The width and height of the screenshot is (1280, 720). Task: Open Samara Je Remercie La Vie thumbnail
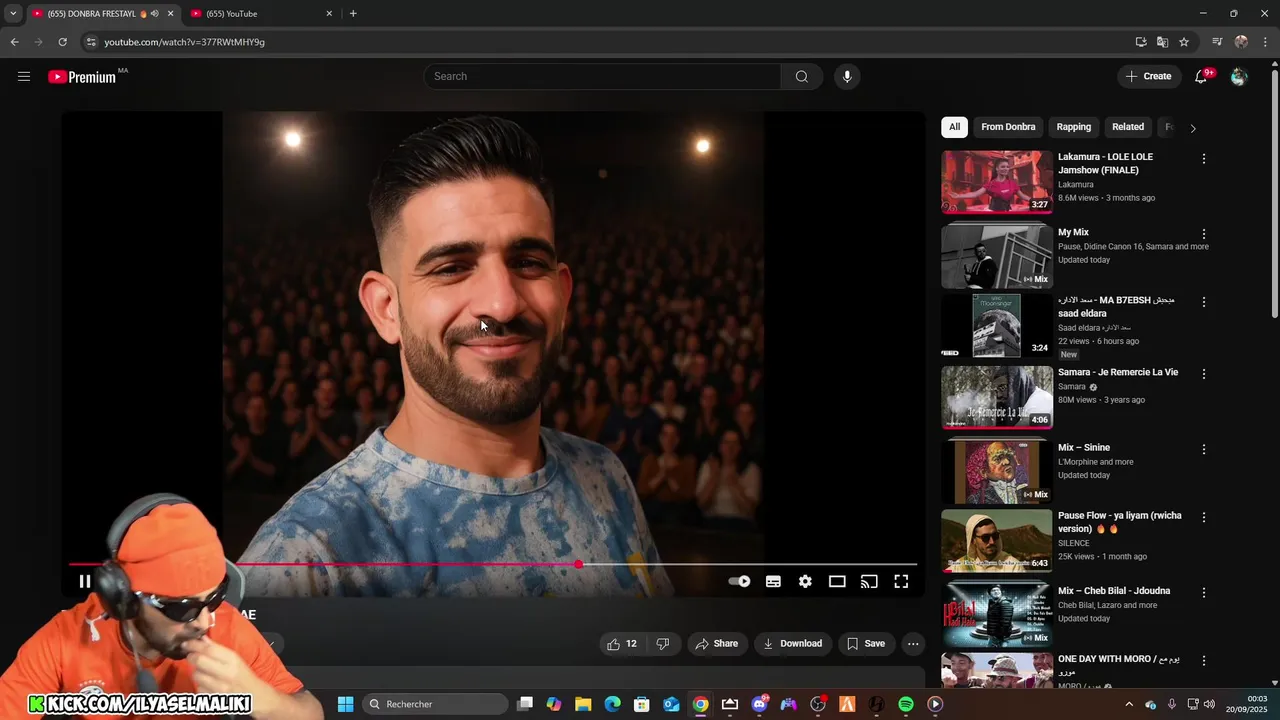(x=997, y=397)
